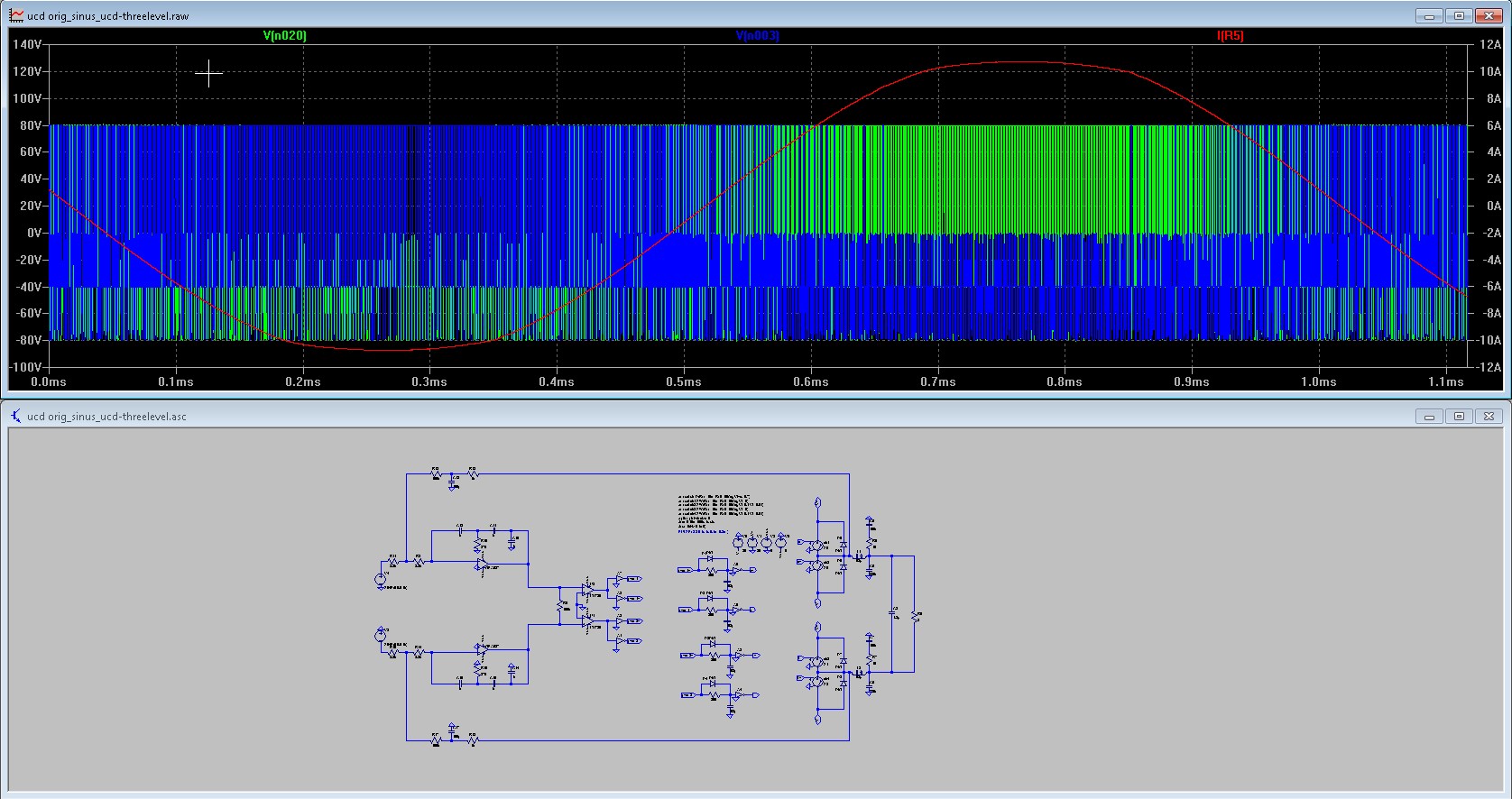The image size is (1512, 799).
Task: Click the 1.1ms label on the time axis
Action: (x=1446, y=381)
